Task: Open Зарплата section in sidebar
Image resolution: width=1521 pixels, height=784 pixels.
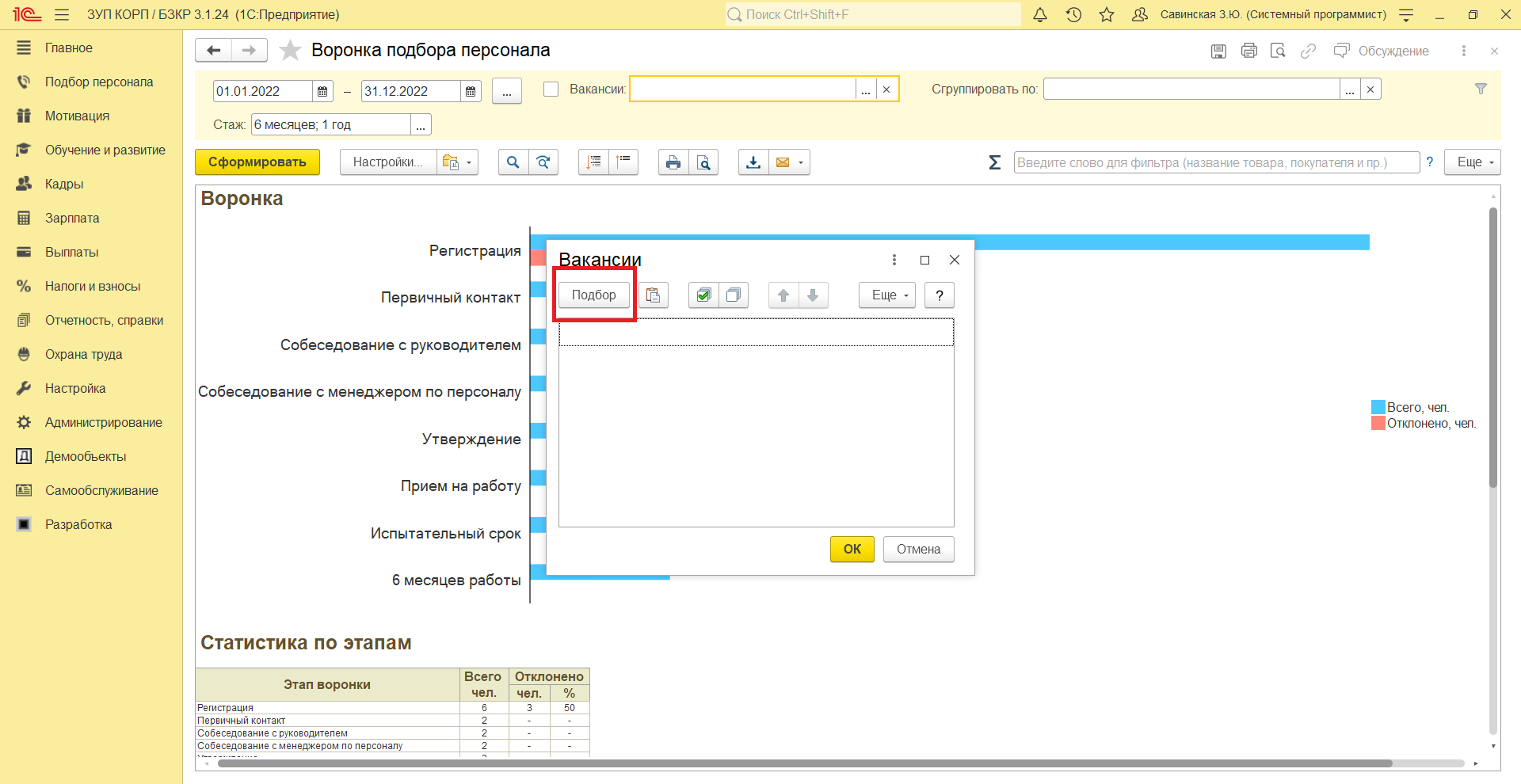Action: (72, 219)
